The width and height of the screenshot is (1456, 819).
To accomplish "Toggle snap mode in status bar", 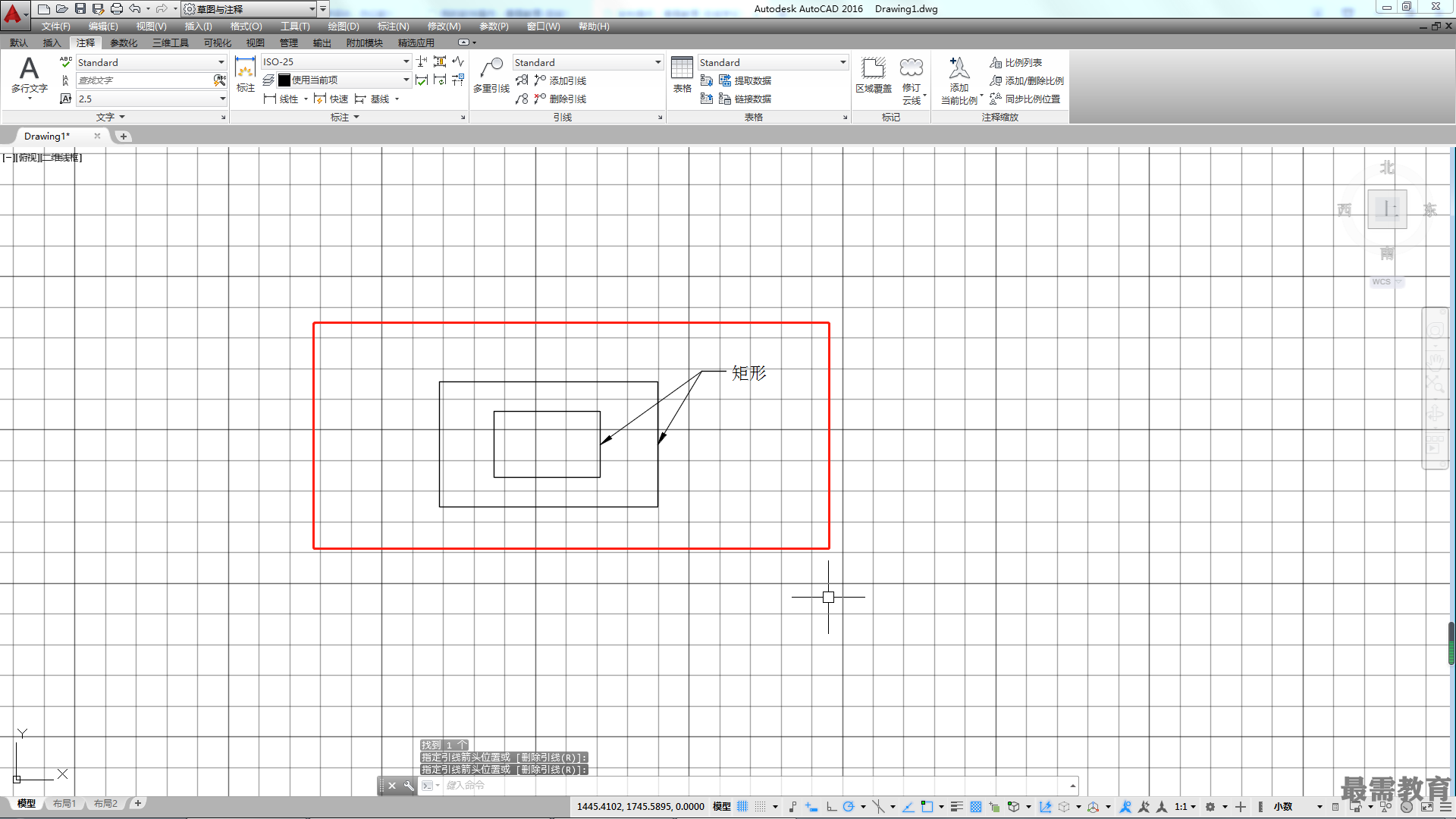I will click(761, 806).
